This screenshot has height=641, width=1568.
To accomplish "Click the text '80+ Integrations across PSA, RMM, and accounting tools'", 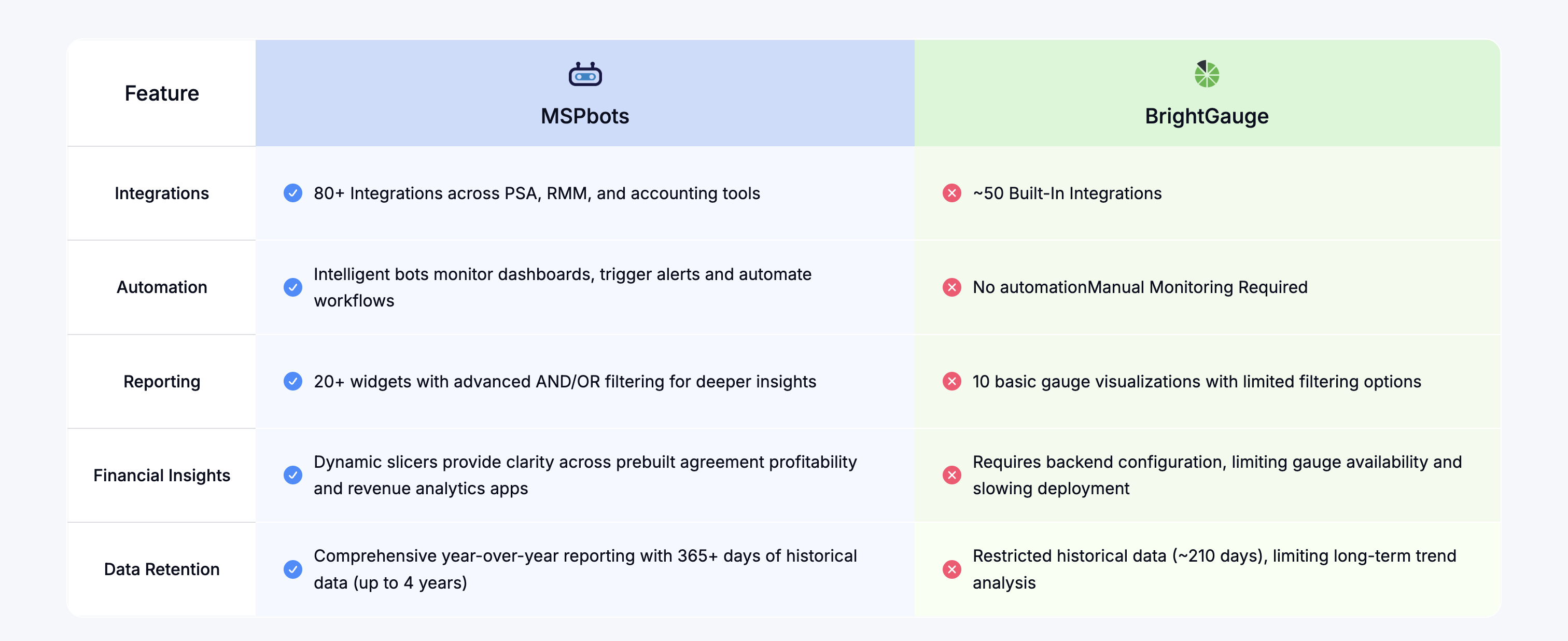I will click(537, 193).
